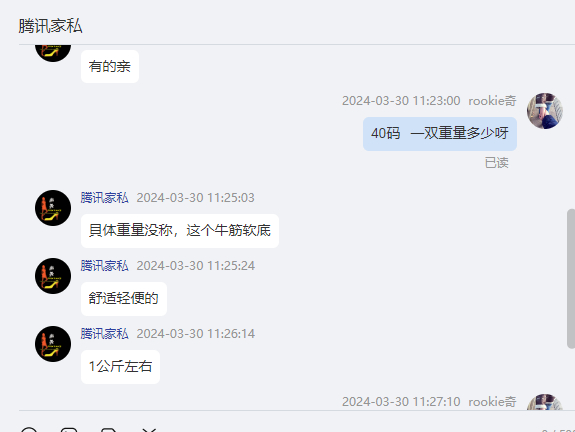Screen dimensions: 575x432
Task: Select the 40码 一双重量多少呀 message bubble
Action: [x=440, y=134]
